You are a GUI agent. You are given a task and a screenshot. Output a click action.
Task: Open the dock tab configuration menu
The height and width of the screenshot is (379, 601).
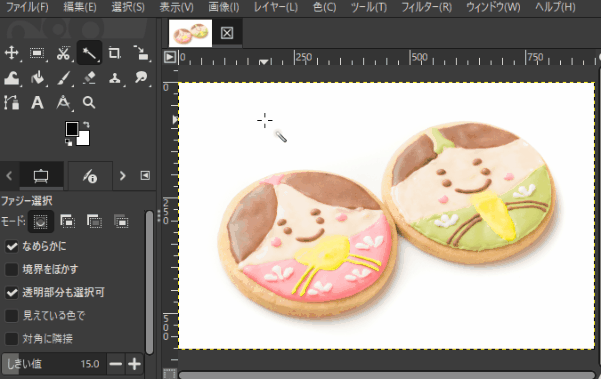pos(145,176)
